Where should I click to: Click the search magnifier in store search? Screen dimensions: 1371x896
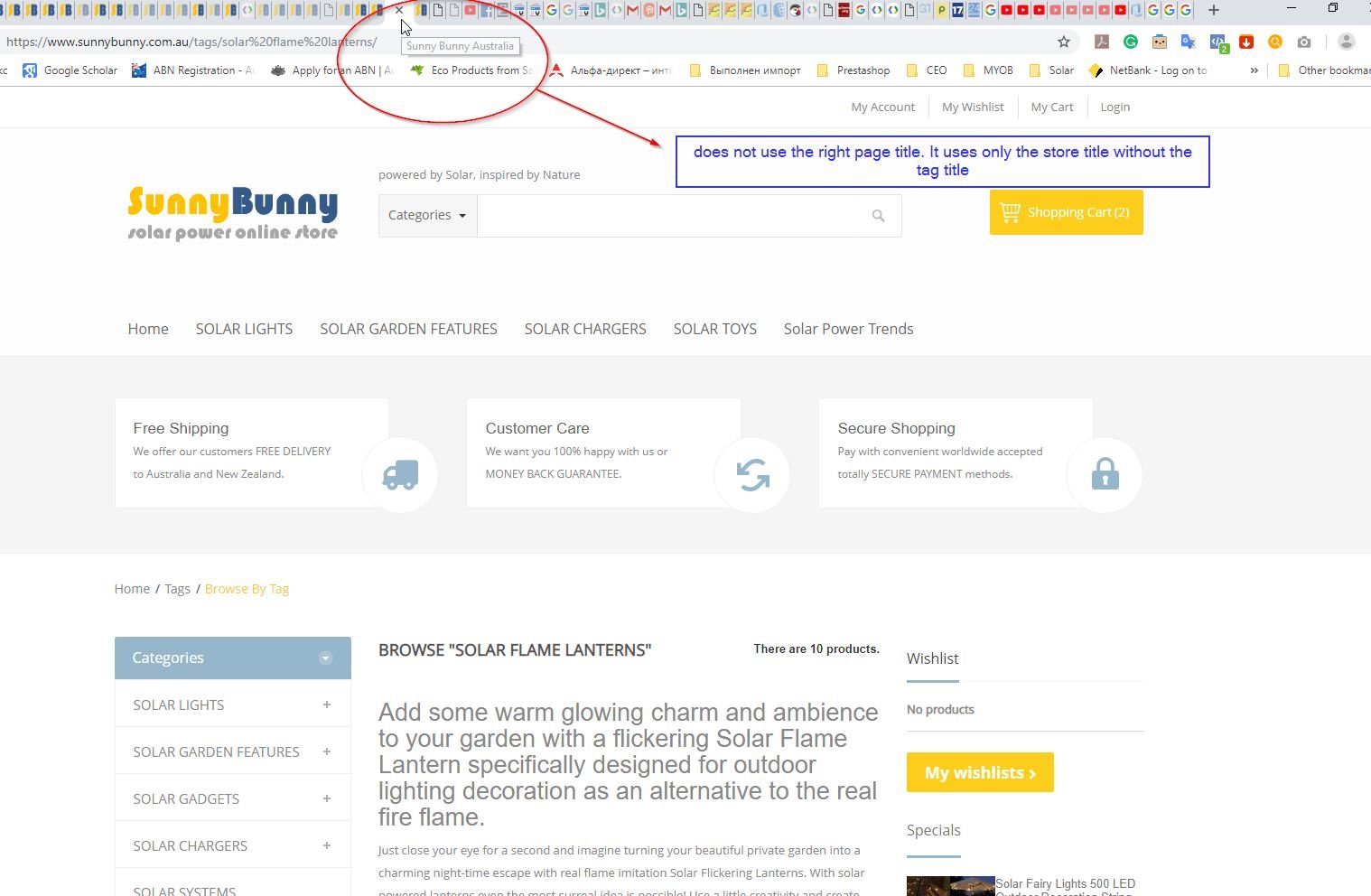coord(878,216)
